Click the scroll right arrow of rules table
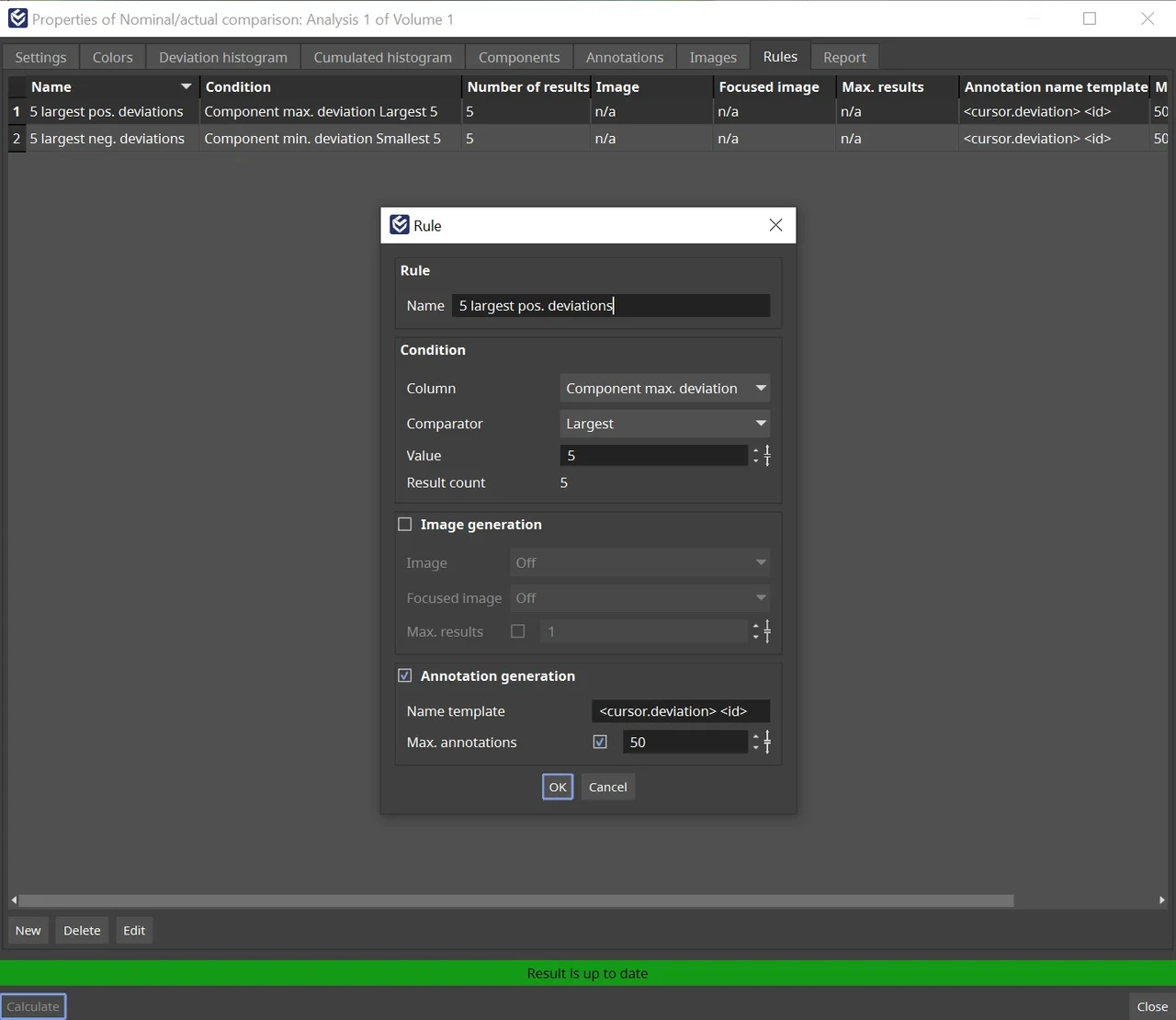This screenshot has height=1020, width=1176. click(x=1162, y=901)
